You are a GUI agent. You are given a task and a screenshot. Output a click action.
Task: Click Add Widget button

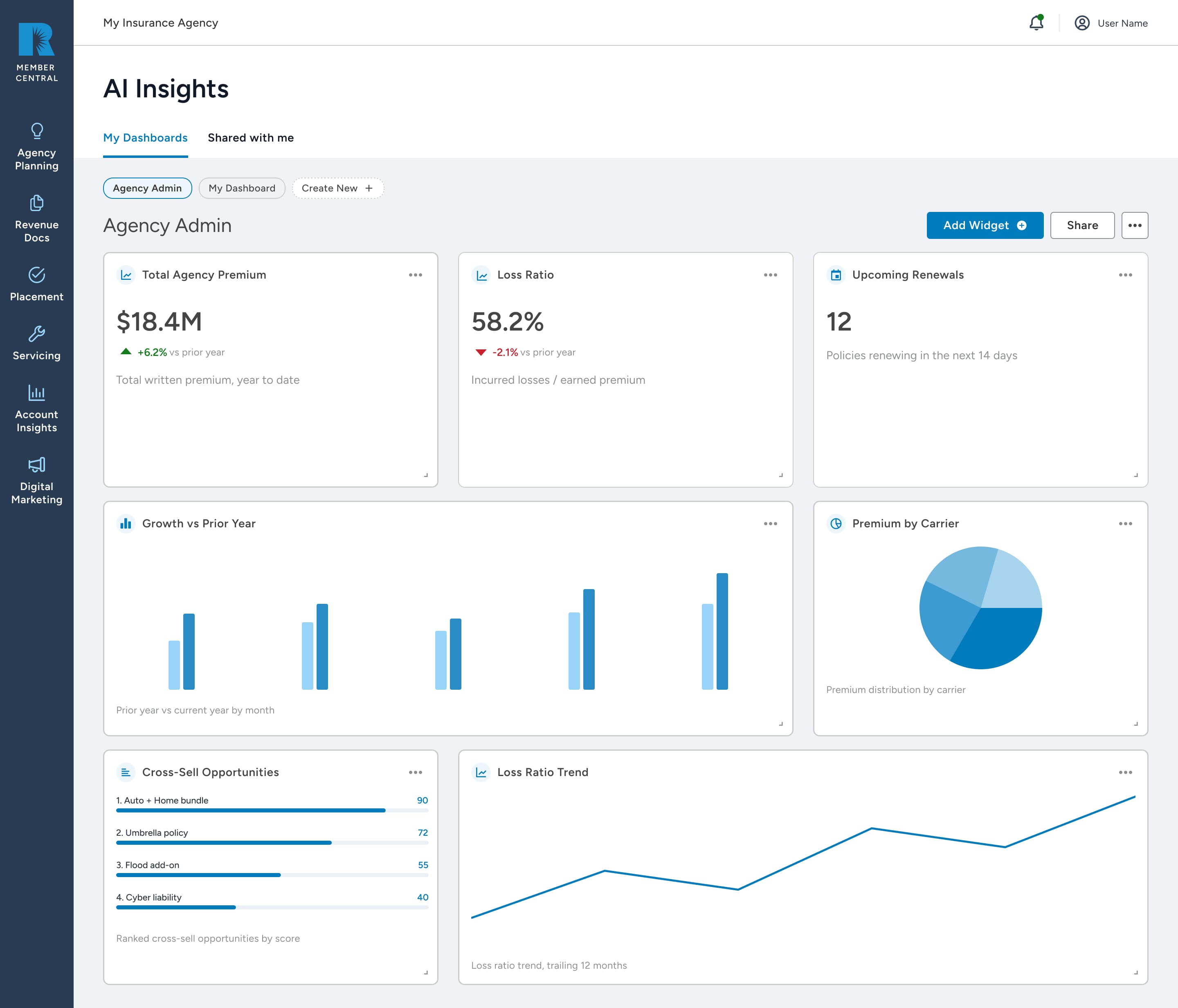tap(985, 226)
